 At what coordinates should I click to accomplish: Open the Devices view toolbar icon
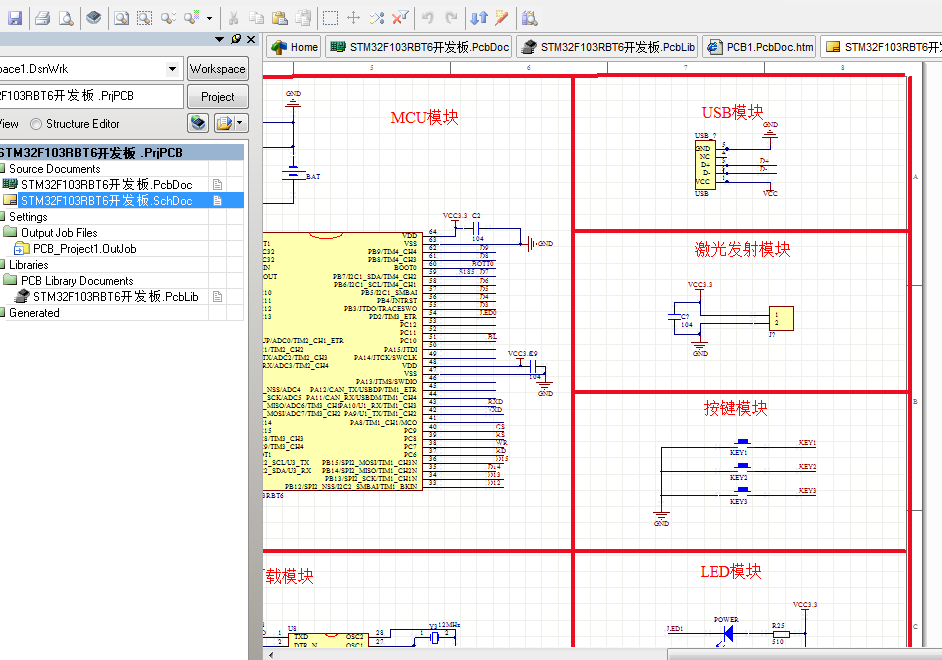click(94, 18)
